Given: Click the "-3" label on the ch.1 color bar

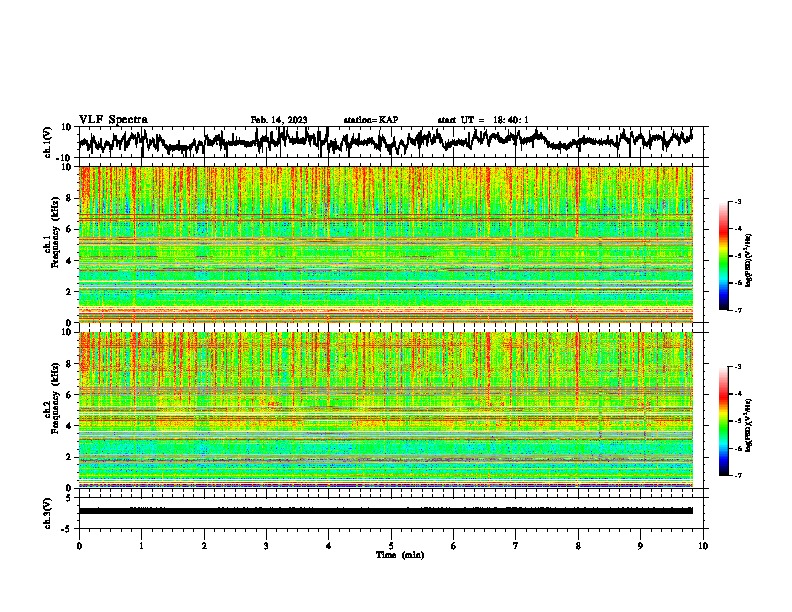Looking at the screenshot, I should pyautogui.click(x=738, y=201).
